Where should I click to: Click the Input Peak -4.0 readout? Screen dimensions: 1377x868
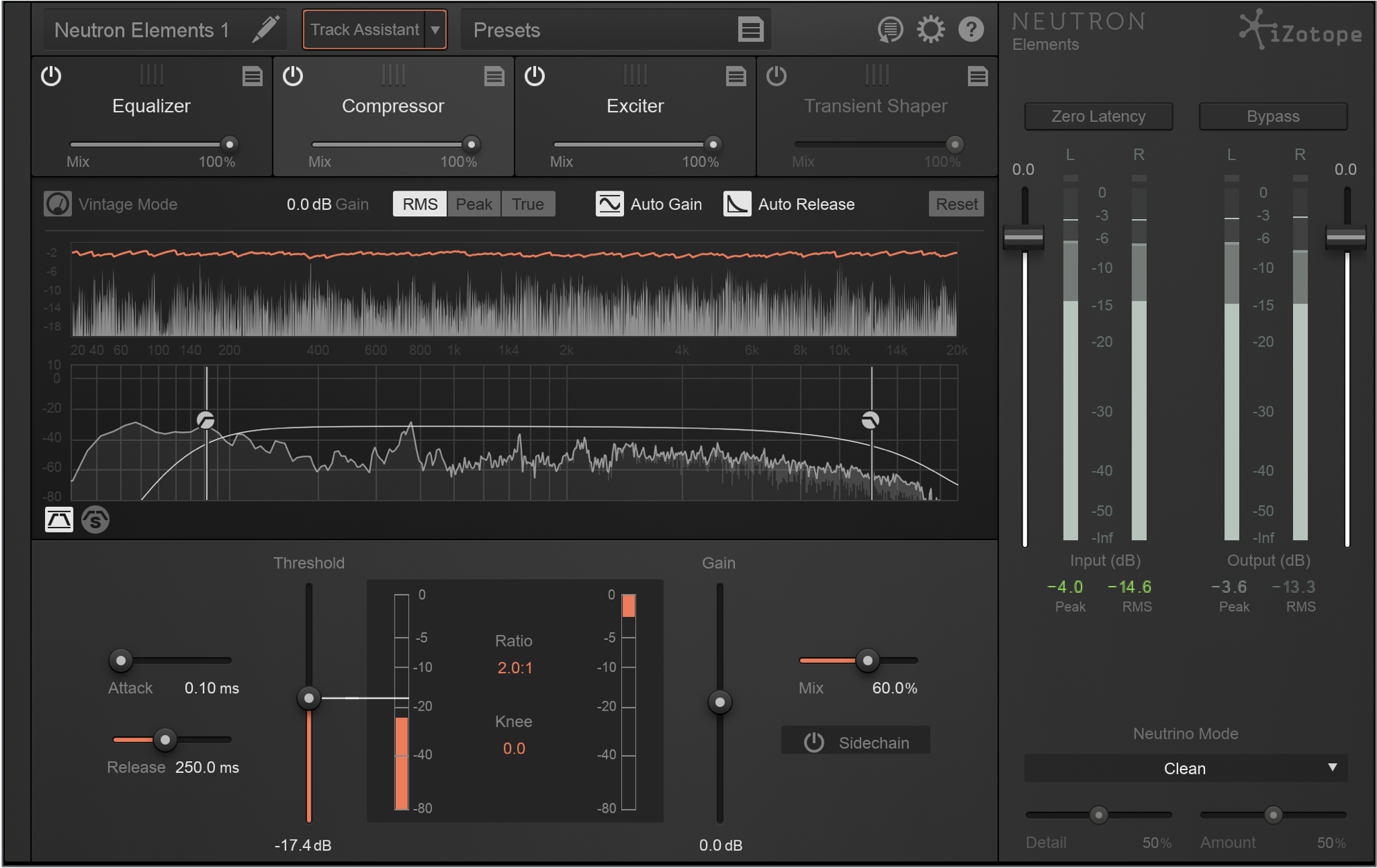(x=1065, y=587)
